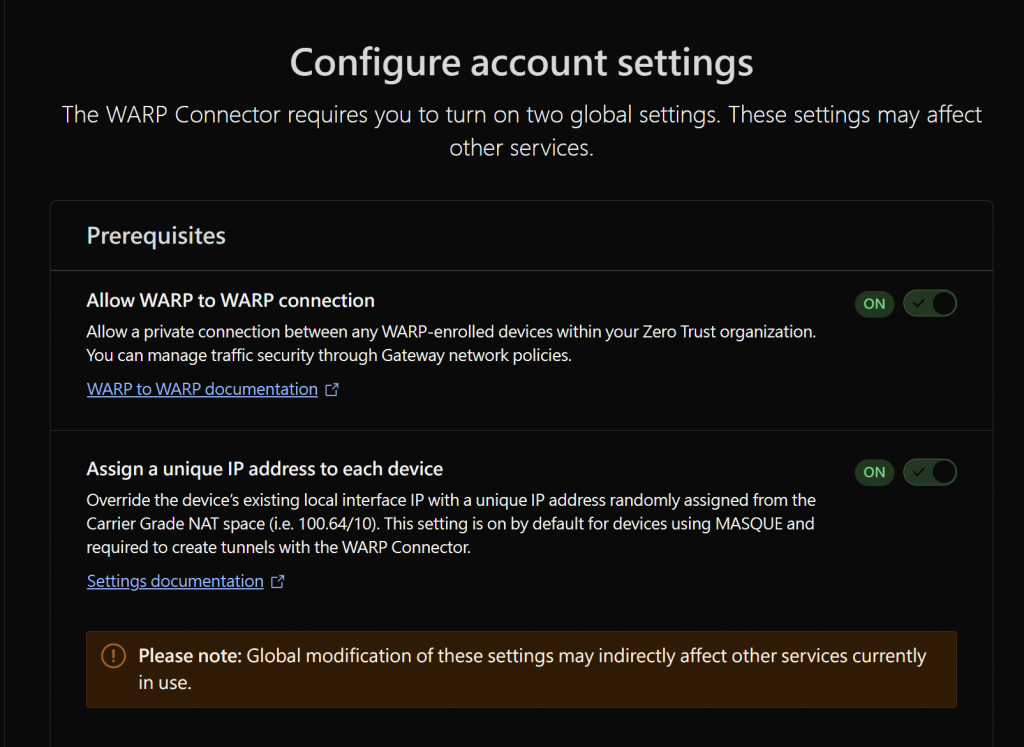Screen dimensions: 1024x747
Task: Click the Allow WARP to WARP connection title
Action: click(231, 300)
